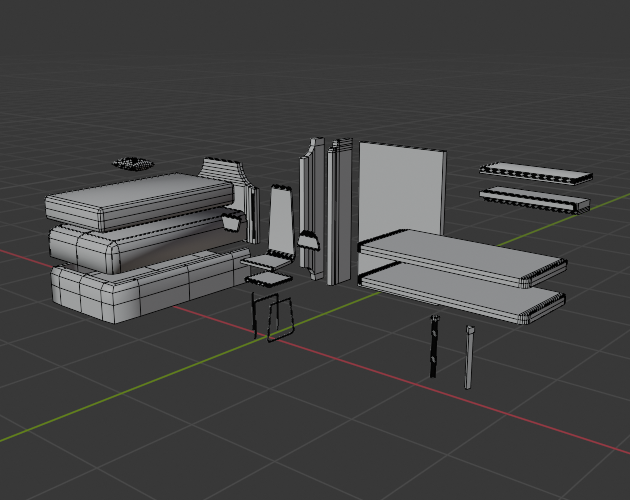Select the lower toothed strip at far right
The height and width of the screenshot is (500, 630).
click(x=534, y=200)
